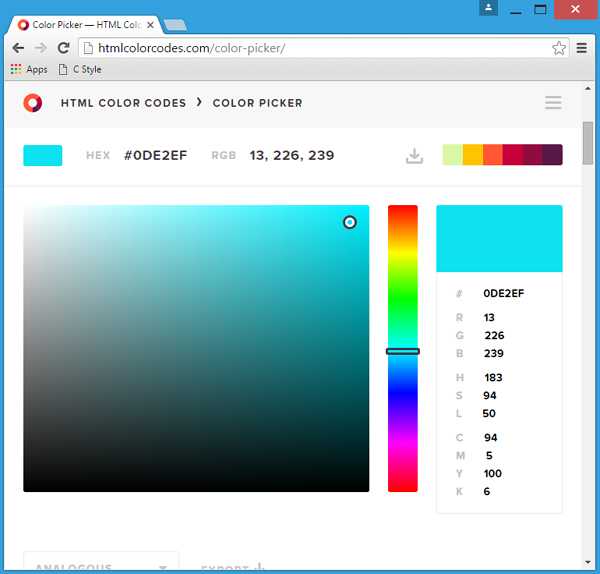Open the new tab button
The height and width of the screenshot is (574, 600).
click(x=175, y=24)
